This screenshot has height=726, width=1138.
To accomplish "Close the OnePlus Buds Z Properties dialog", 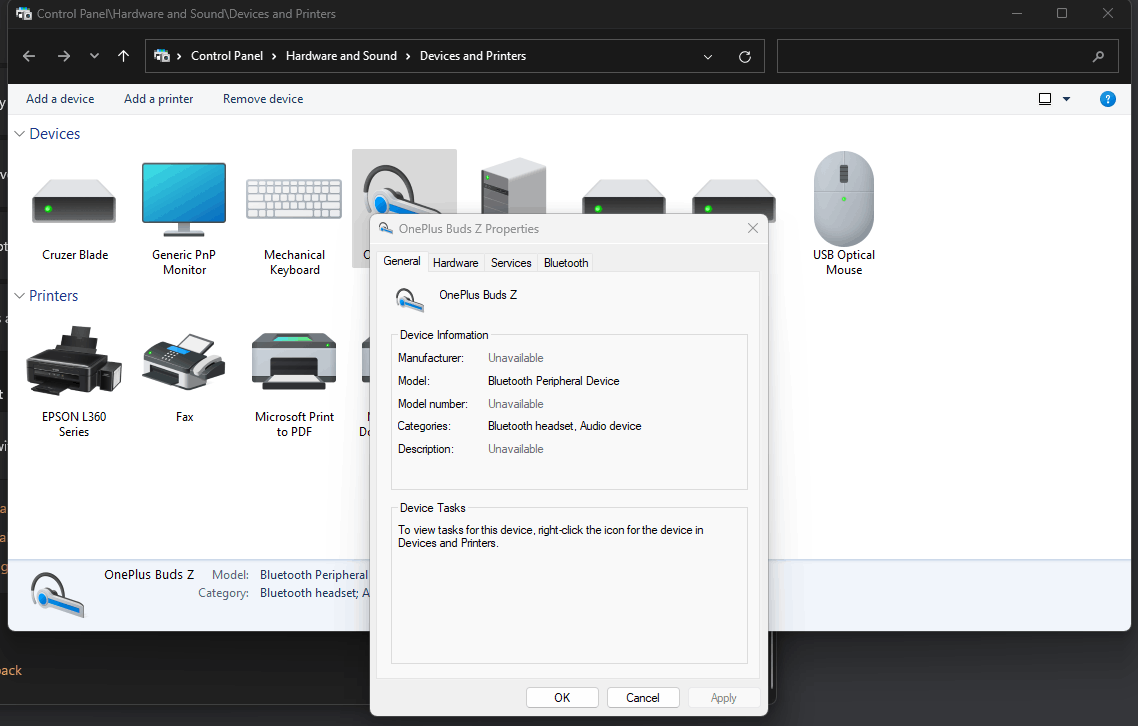I will [x=753, y=228].
